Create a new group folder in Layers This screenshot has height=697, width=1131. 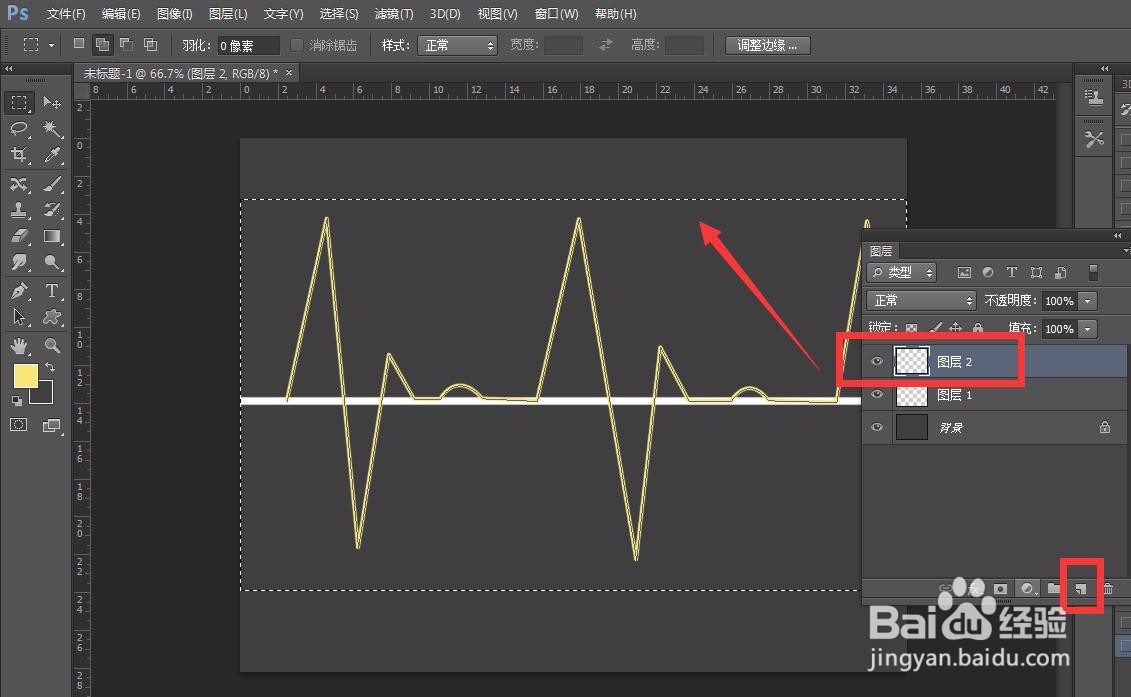pyautogui.click(x=1054, y=589)
